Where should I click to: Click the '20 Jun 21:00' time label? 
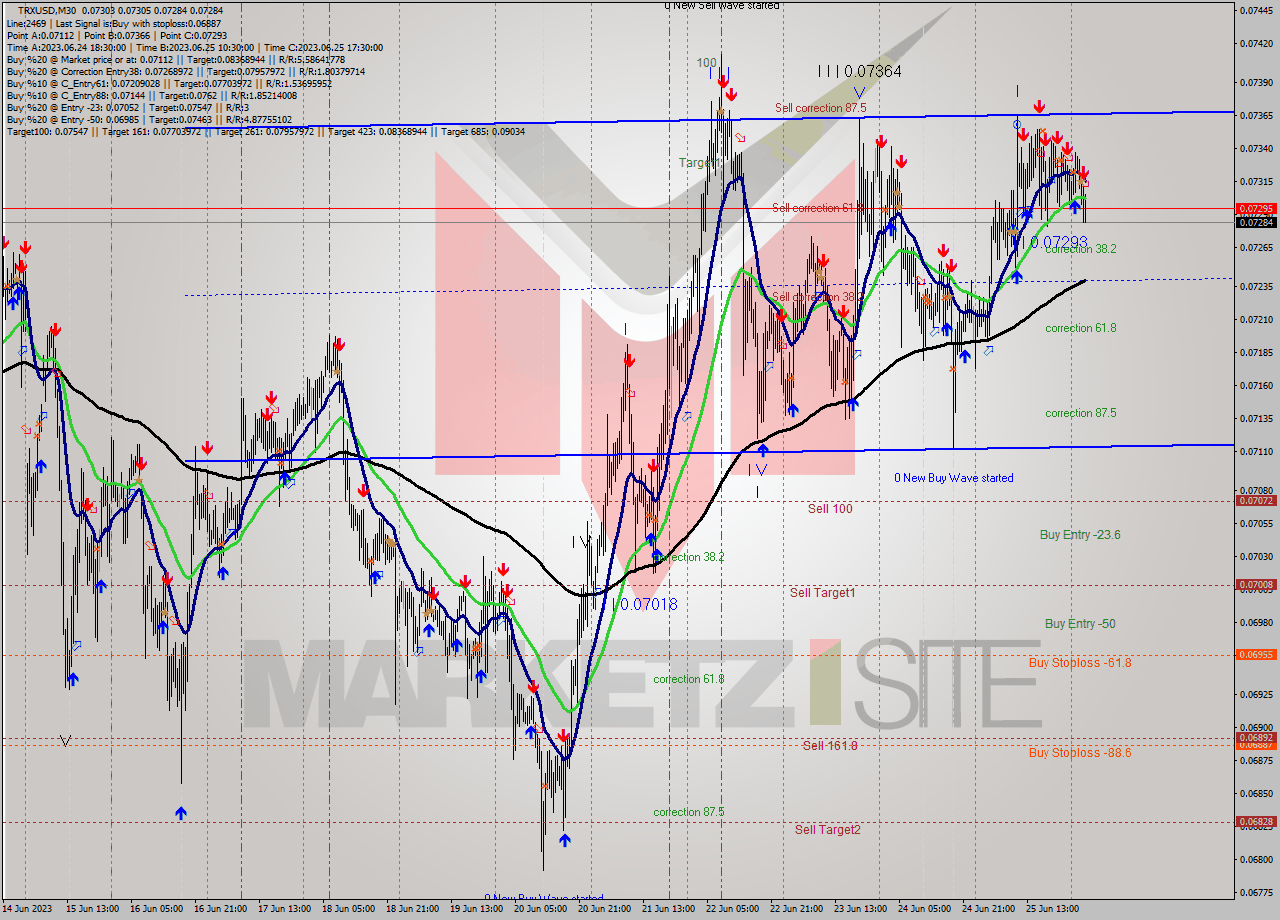[x=604, y=909]
